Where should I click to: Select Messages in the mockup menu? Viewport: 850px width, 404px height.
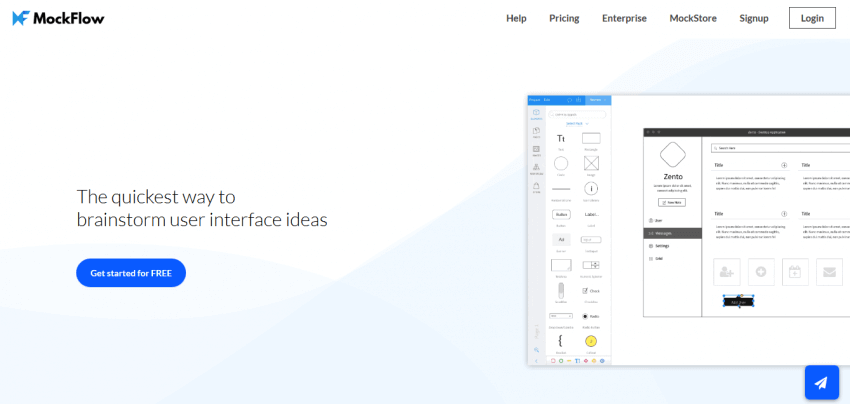pyautogui.click(x=672, y=233)
